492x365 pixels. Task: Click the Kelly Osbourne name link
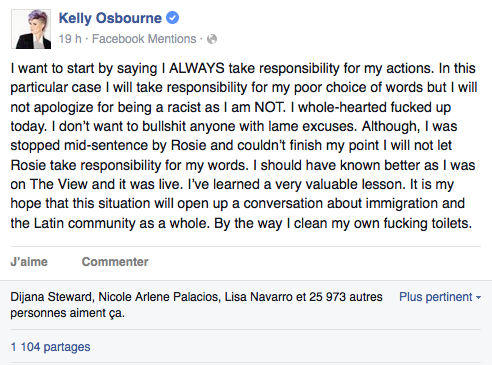click(110, 18)
